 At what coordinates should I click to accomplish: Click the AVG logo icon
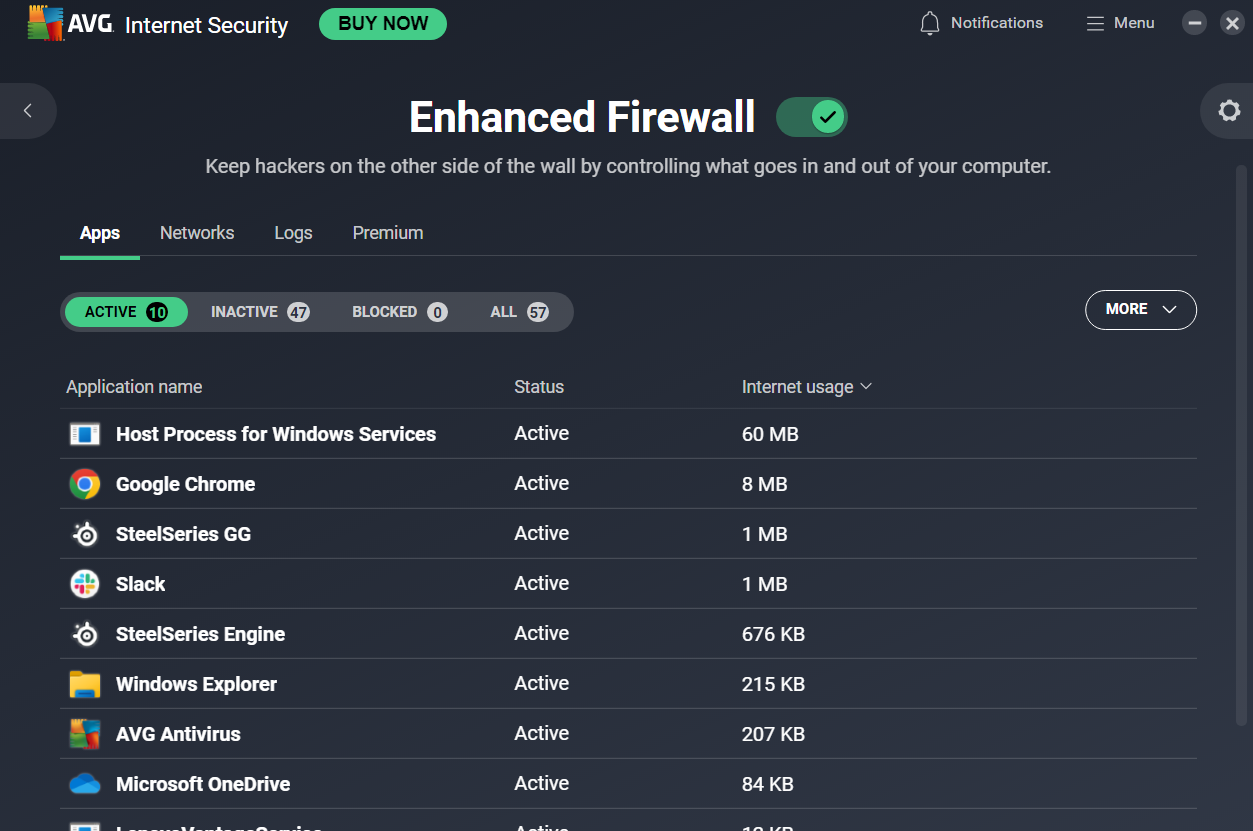[x=45, y=24]
